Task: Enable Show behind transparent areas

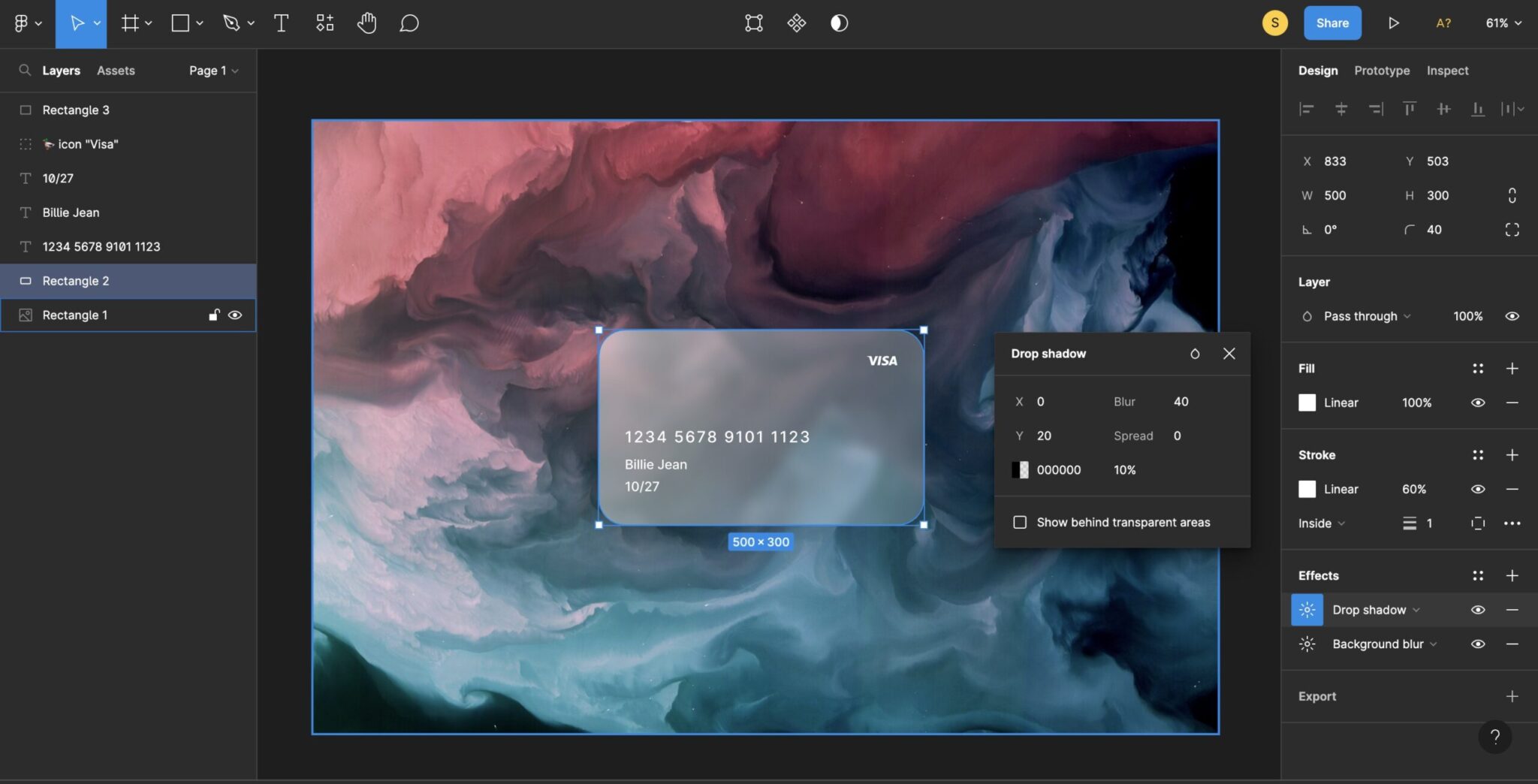Action: click(x=1021, y=522)
